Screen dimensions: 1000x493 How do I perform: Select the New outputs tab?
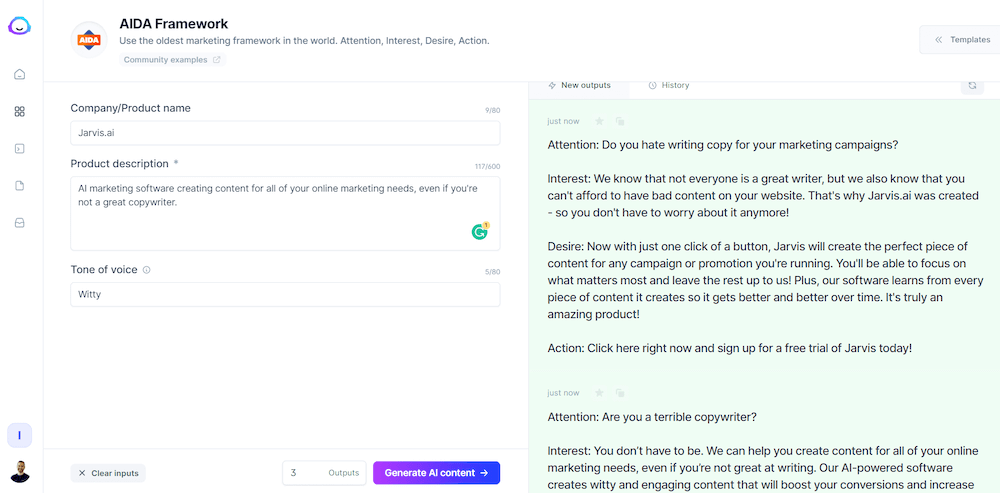tap(579, 86)
